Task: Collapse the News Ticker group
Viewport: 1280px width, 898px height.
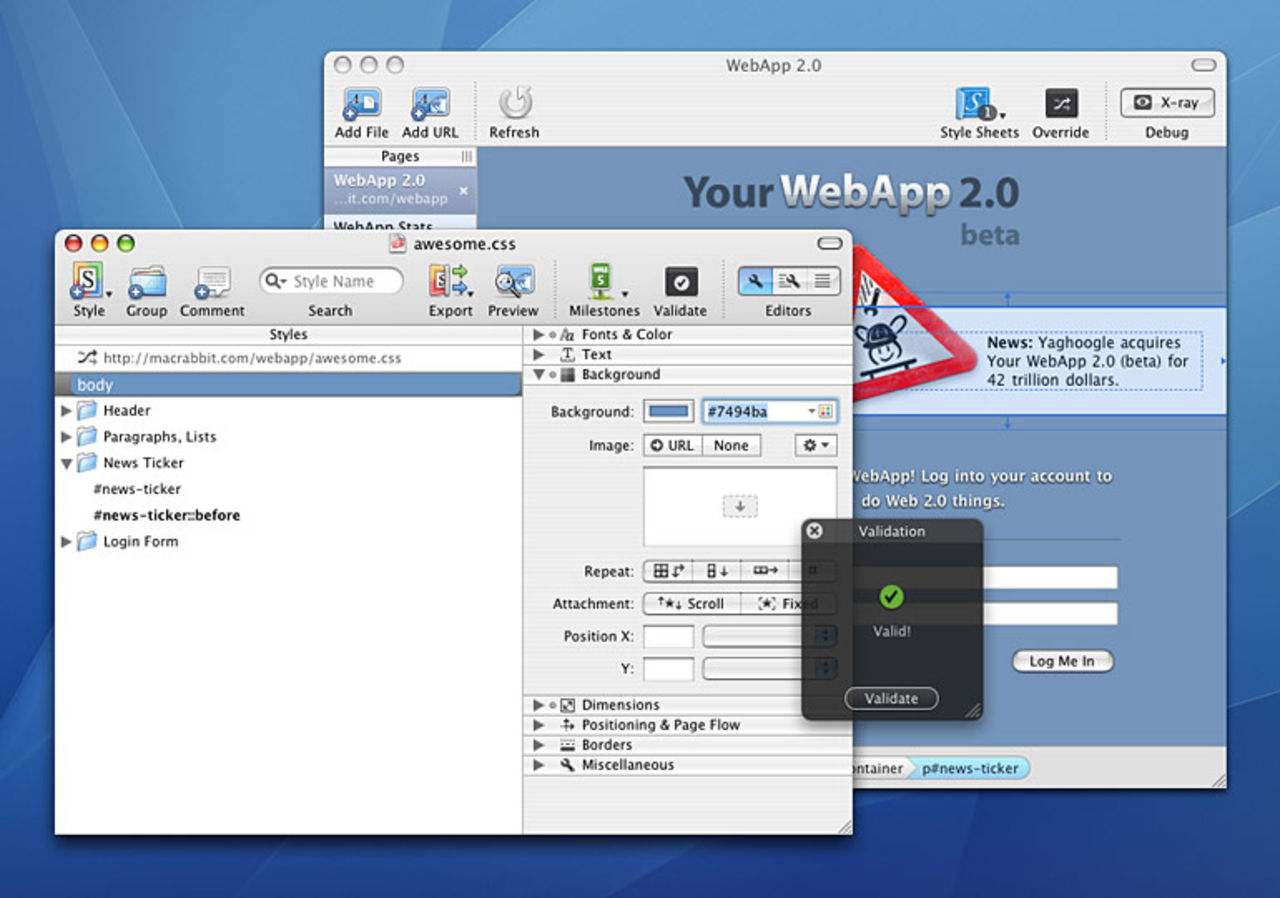Action: [67, 463]
